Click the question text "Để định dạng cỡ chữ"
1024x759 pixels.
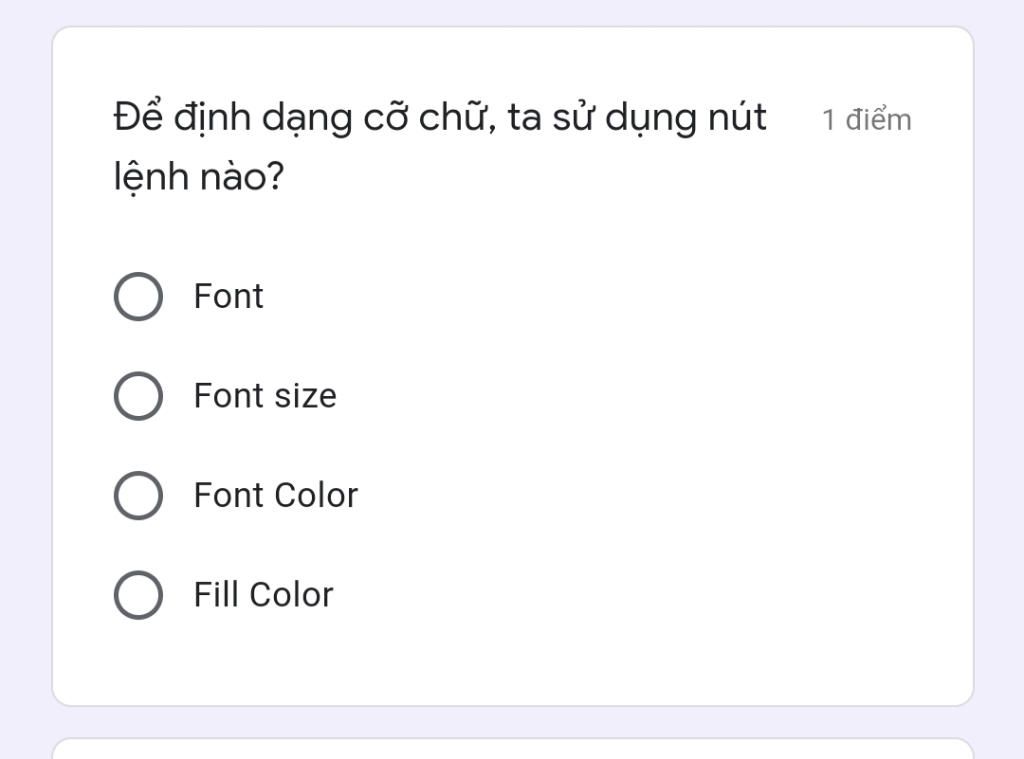(300, 118)
